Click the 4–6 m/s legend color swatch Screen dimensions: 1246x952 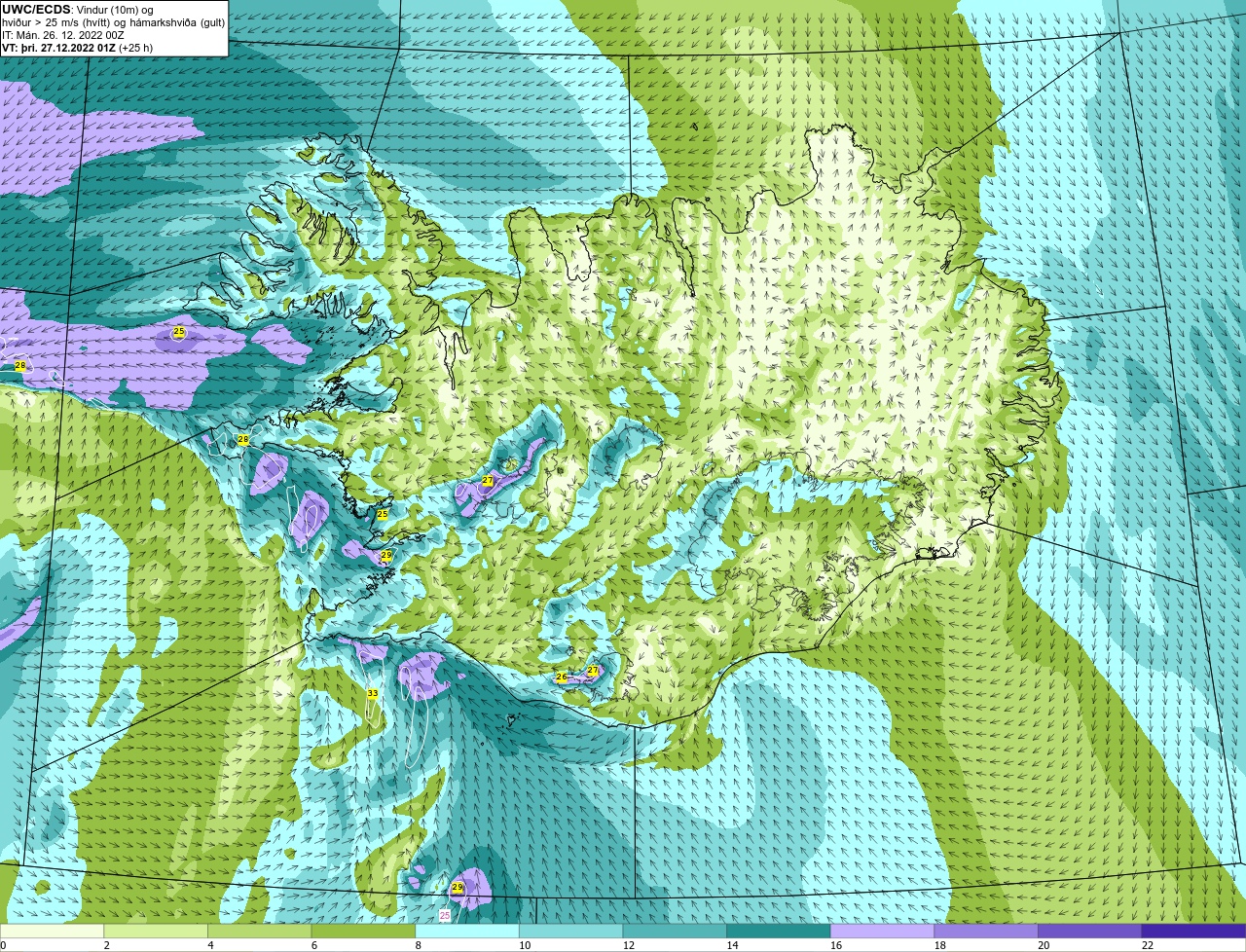tap(260, 931)
